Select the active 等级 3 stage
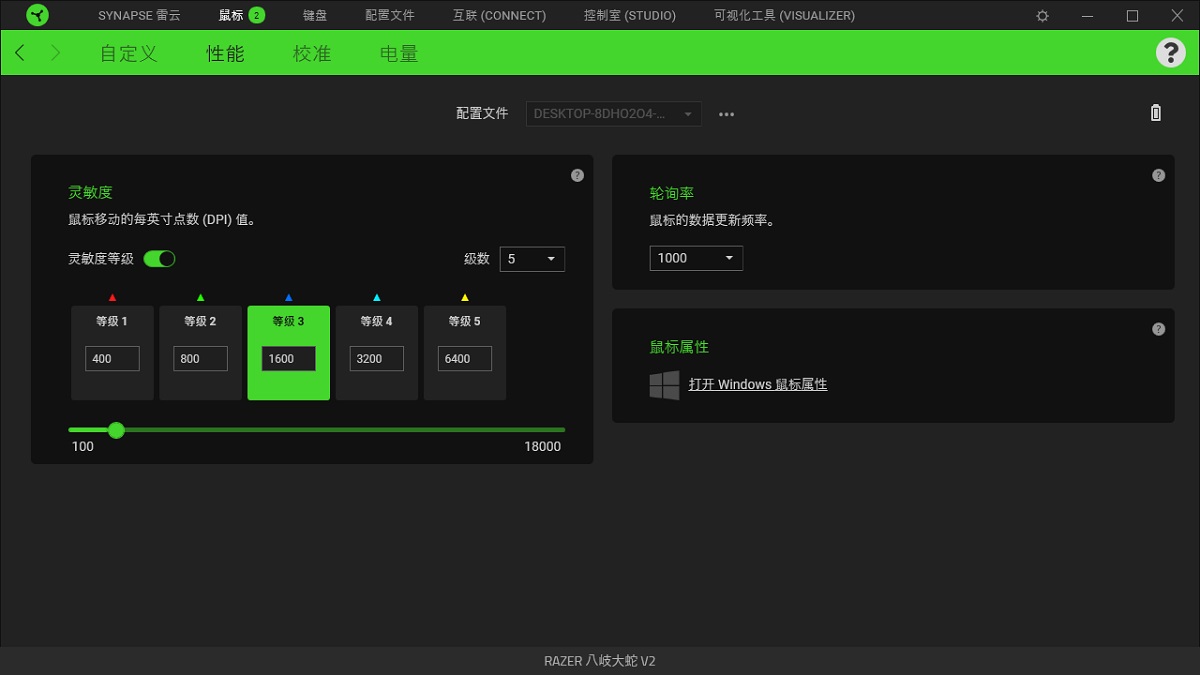This screenshot has height=675, width=1200. (x=288, y=353)
